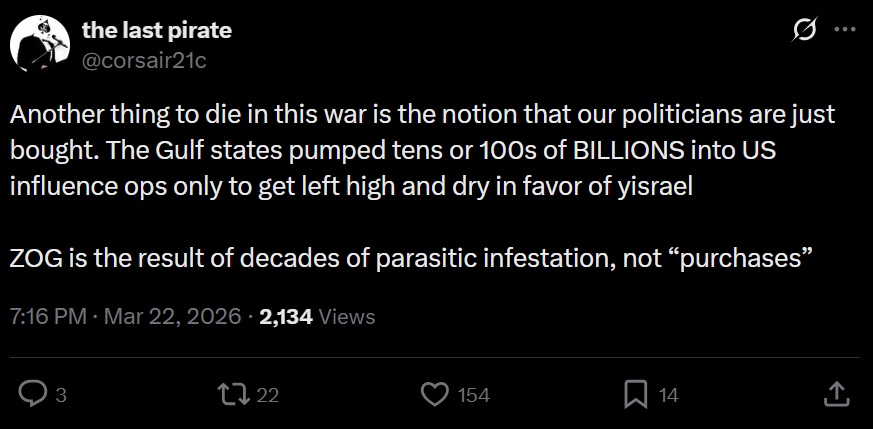Click the bookmark count 14

point(668,396)
